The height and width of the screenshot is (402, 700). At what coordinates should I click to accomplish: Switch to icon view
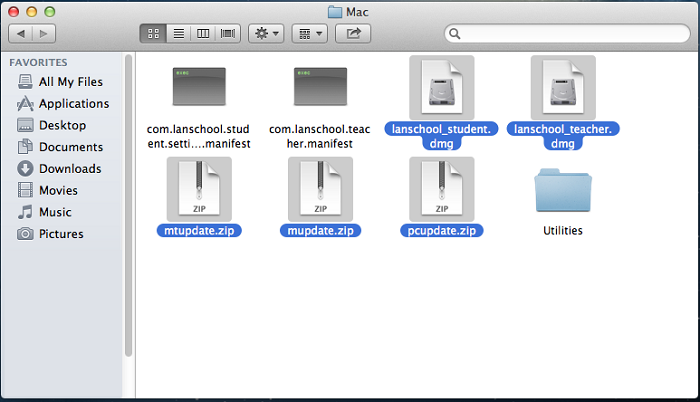(x=153, y=34)
